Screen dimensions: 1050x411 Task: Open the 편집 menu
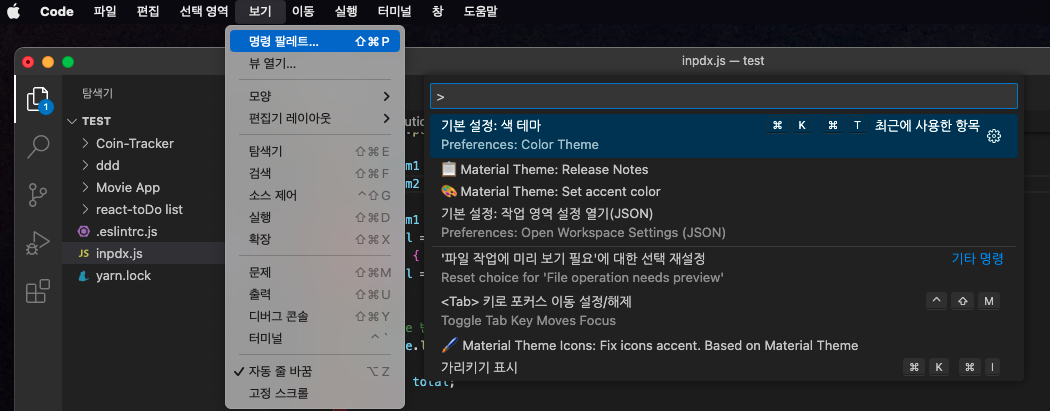click(148, 11)
